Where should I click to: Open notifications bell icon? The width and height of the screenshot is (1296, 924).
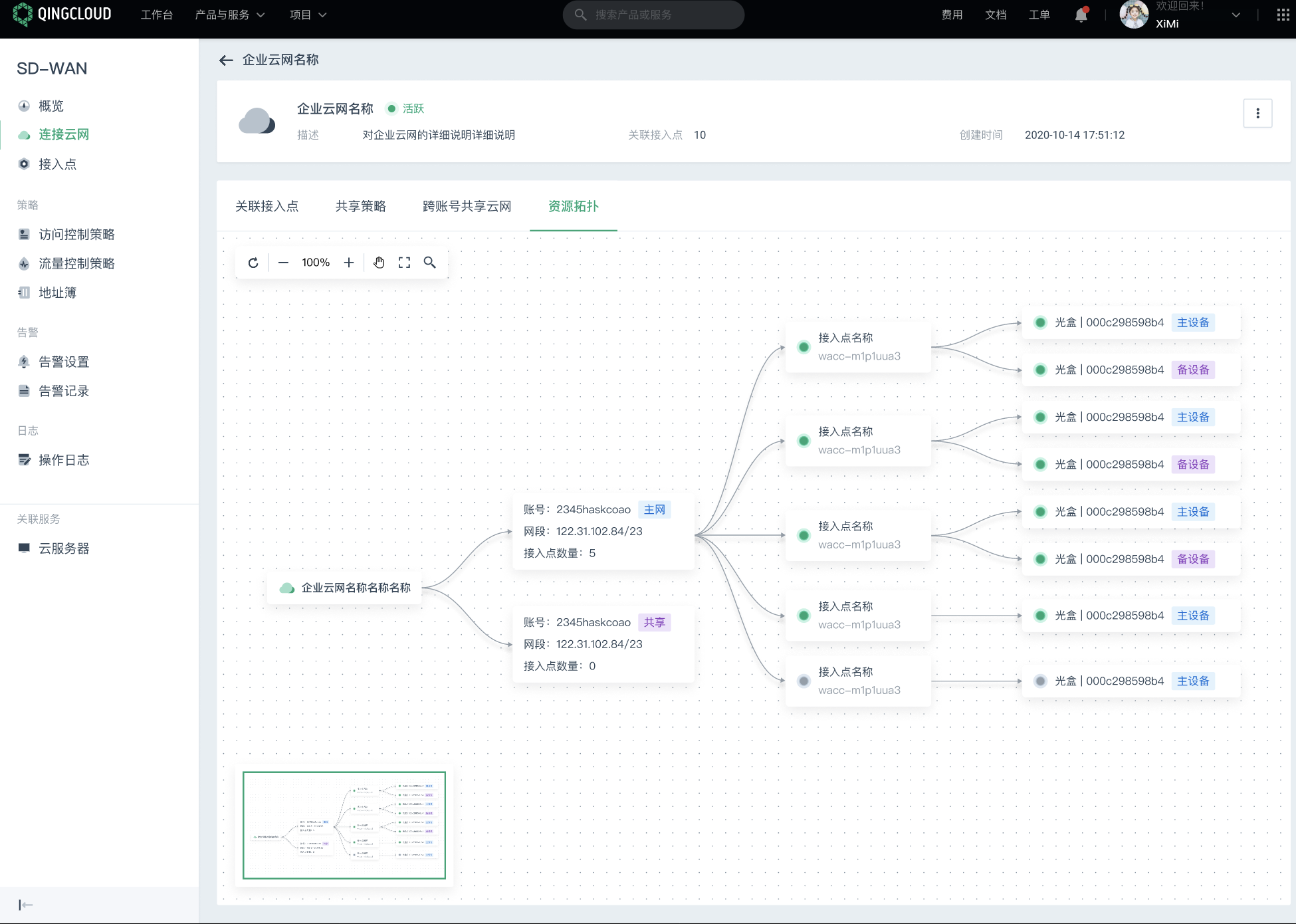[x=1081, y=15]
